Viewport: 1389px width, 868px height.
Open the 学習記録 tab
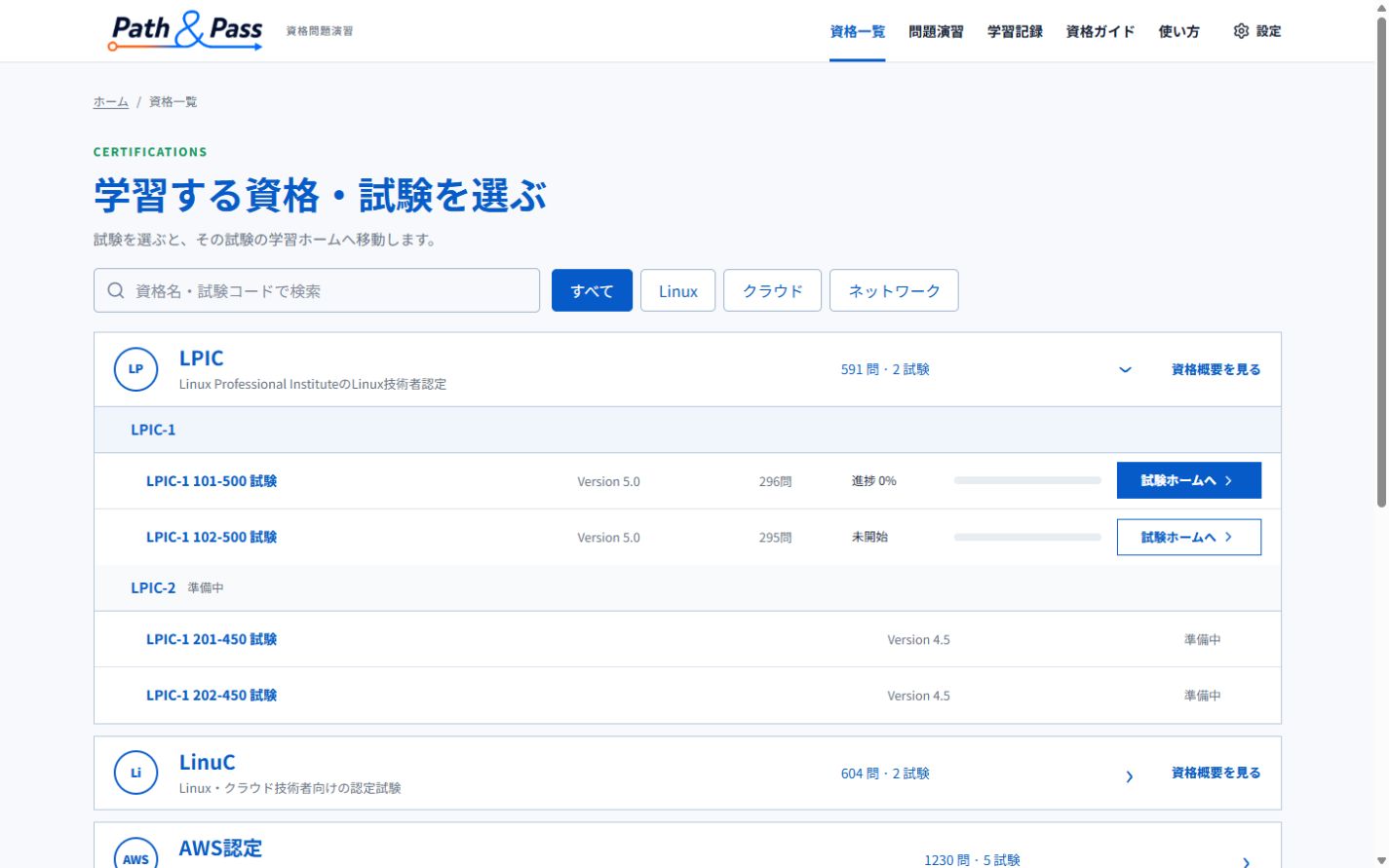point(1015,31)
